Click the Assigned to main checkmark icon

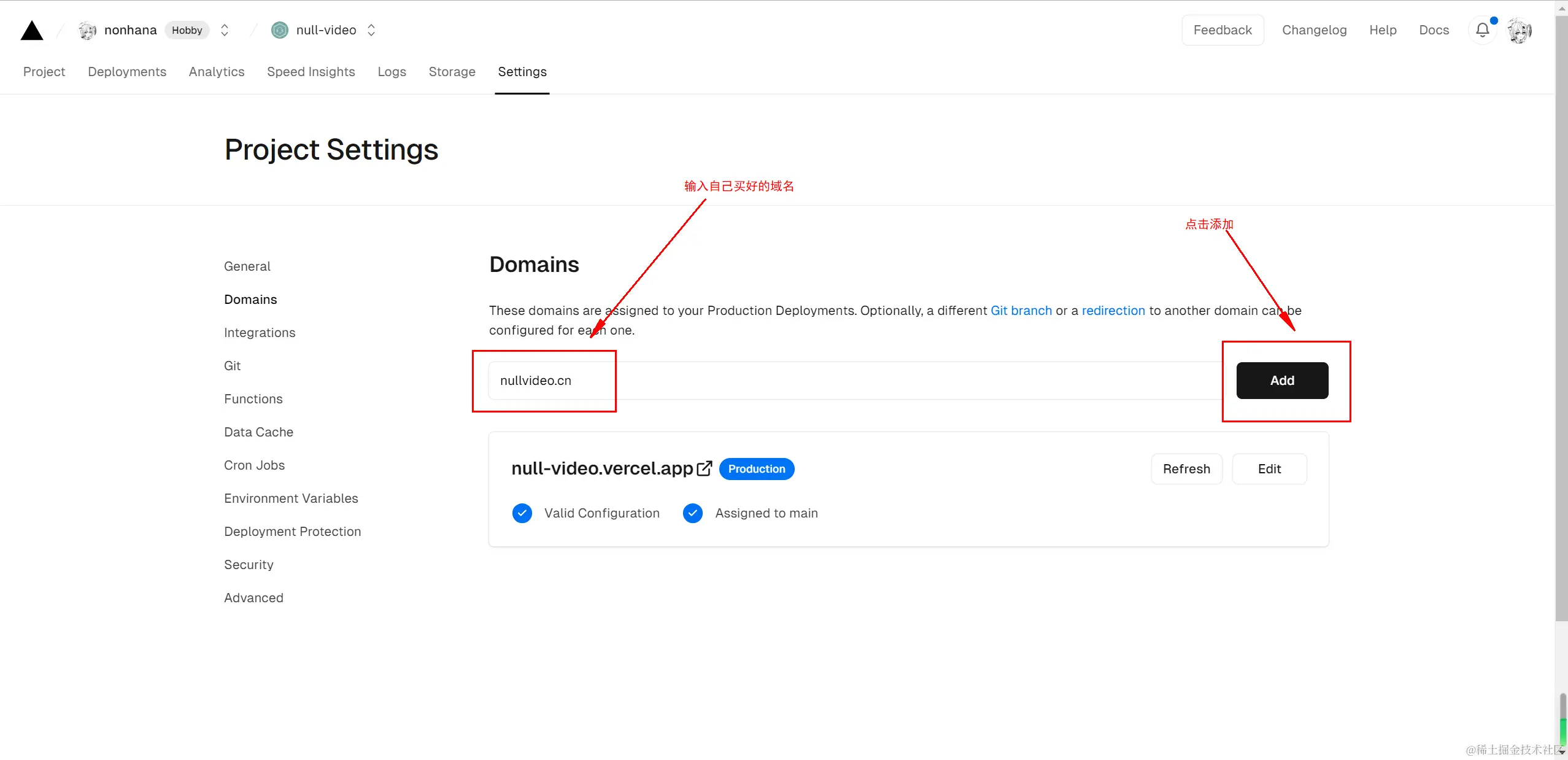[x=693, y=513]
